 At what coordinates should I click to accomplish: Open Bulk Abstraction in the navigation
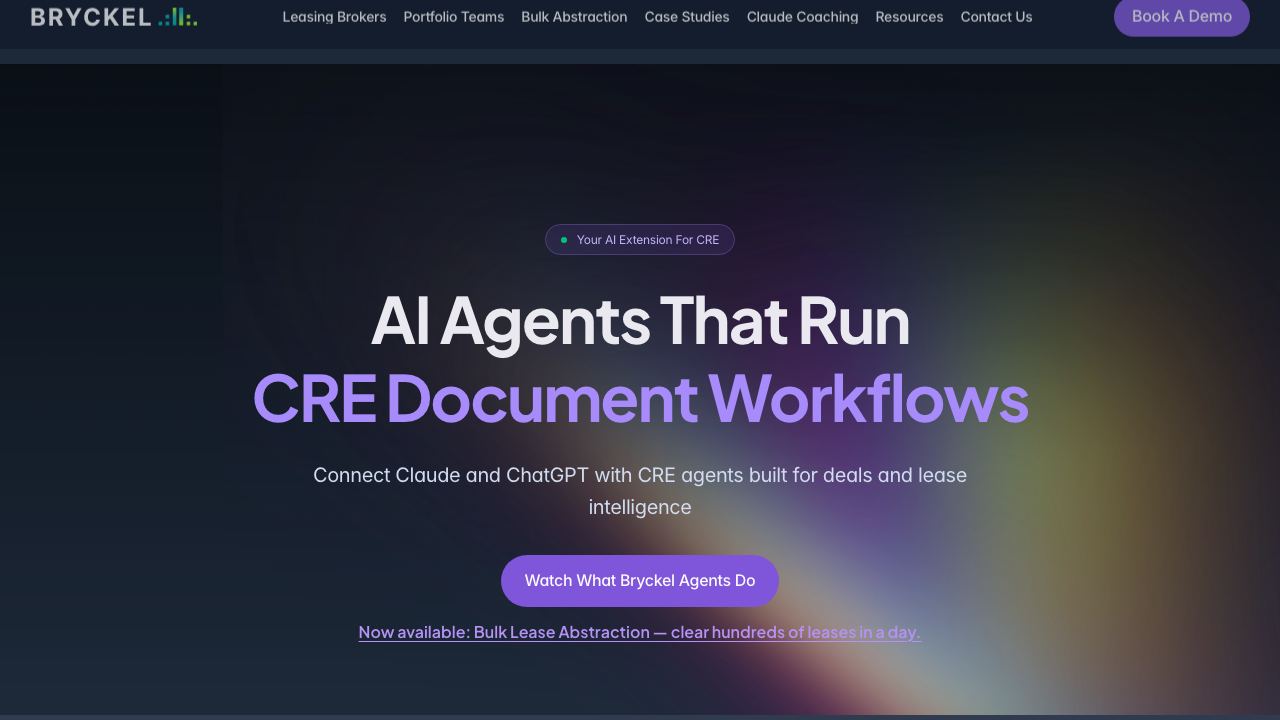574,17
